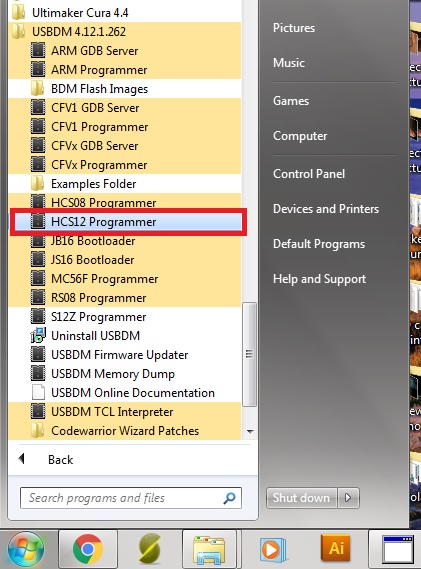Launch Adobe Illustrator from the taskbar
421x569 pixels.
pyautogui.click(x=336, y=548)
